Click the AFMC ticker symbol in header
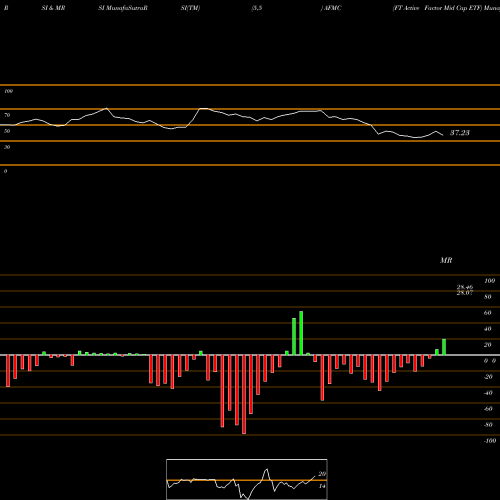This screenshot has width=500, height=500. pos(332,8)
